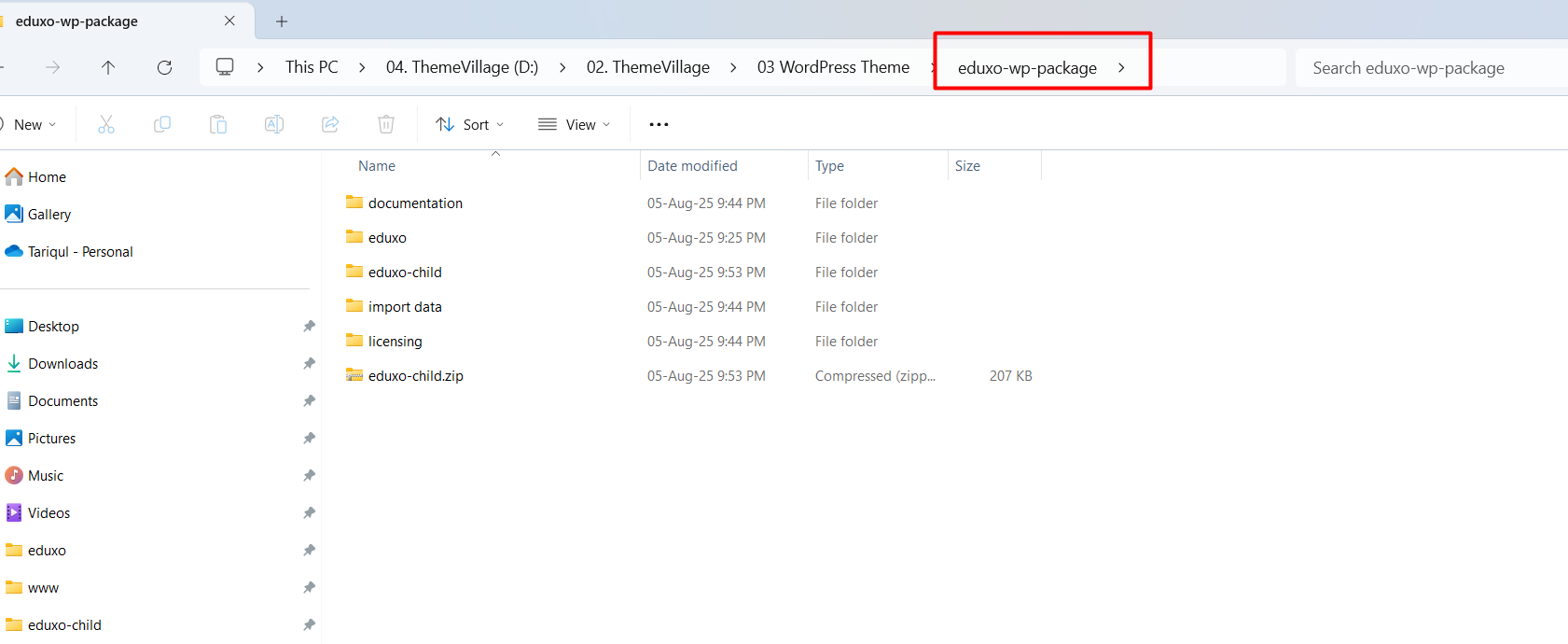Navigate to 03 WordPress Theme breadcrumb
Screen dimensions: 1568x644
coord(833,67)
